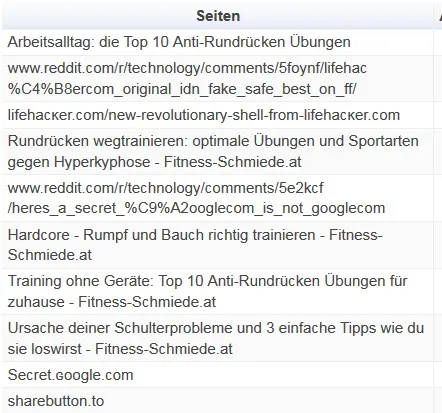
Task: Select the reddit lifehacker idn fake row
Action: pos(218,79)
